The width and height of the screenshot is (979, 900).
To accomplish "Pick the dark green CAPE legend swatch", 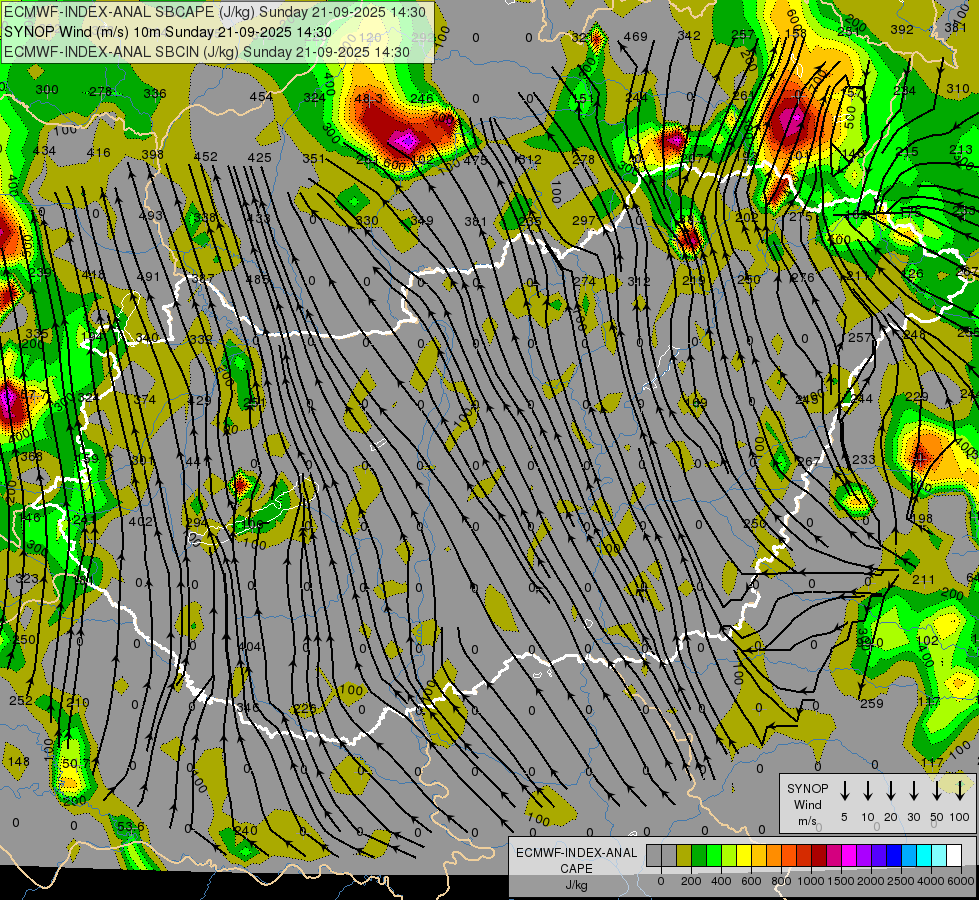I will coord(699,855).
